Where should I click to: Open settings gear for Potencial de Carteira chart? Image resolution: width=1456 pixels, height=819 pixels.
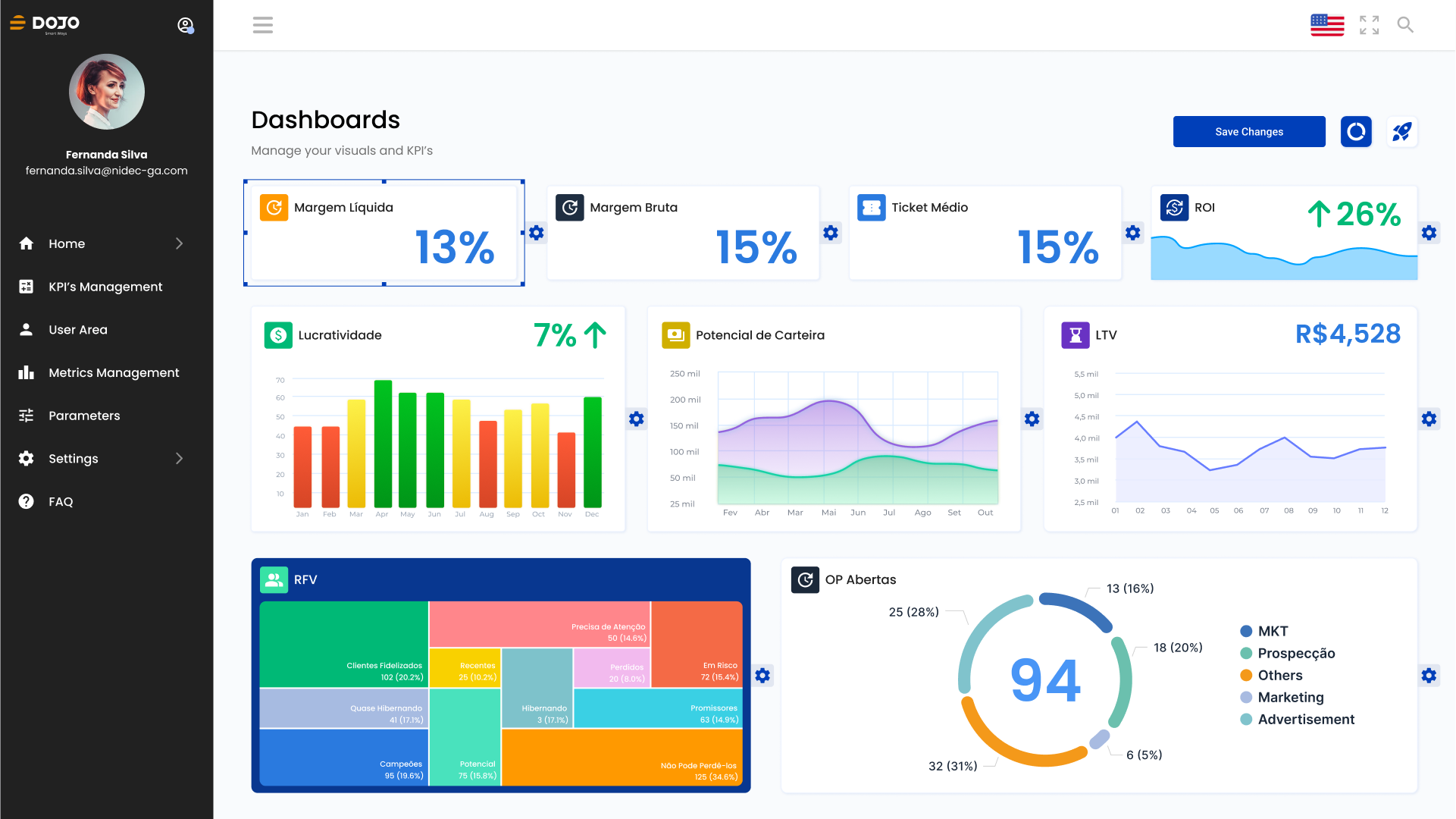(1032, 419)
